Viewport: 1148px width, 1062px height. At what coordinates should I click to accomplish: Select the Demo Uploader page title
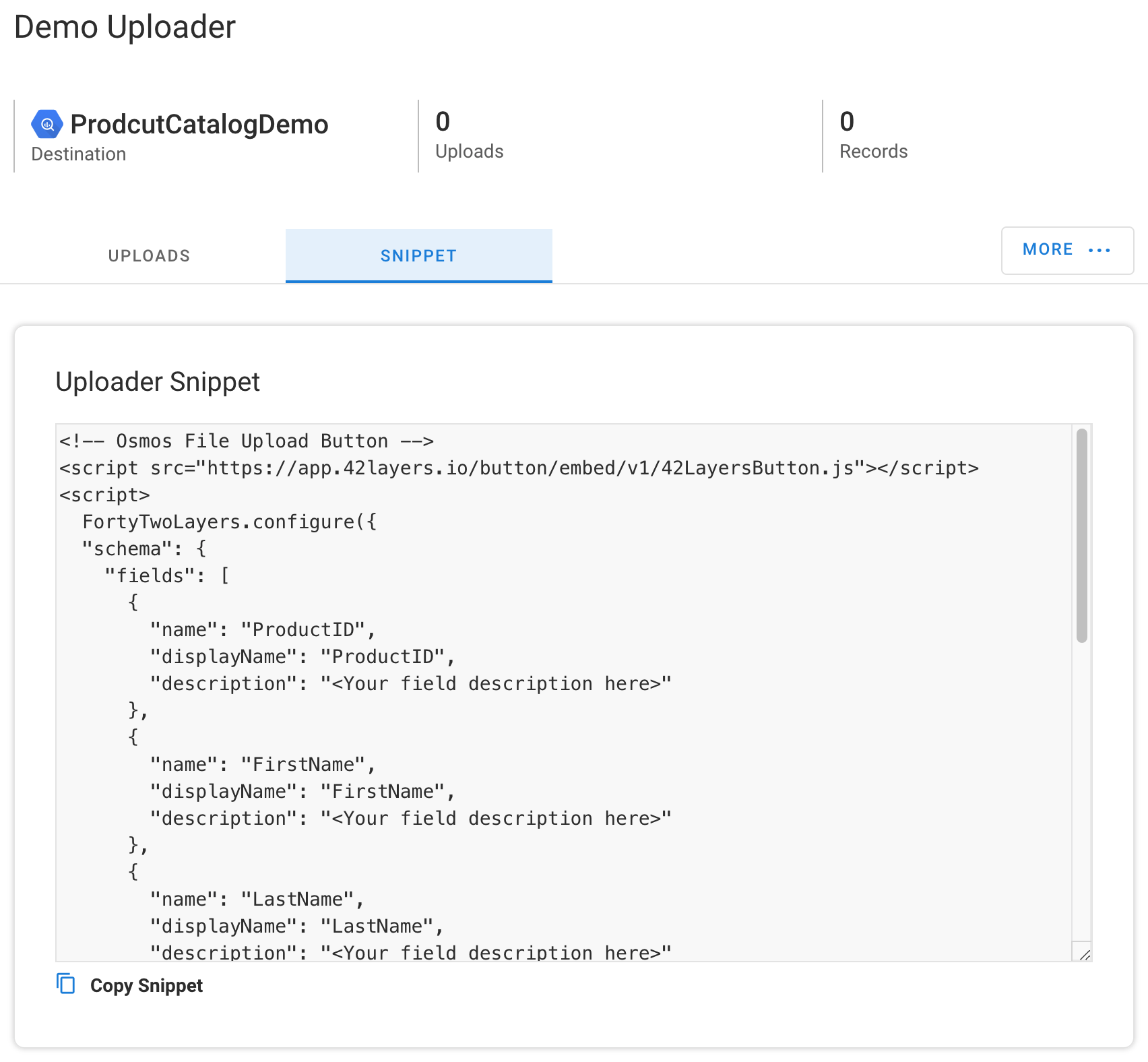tap(126, 27)
